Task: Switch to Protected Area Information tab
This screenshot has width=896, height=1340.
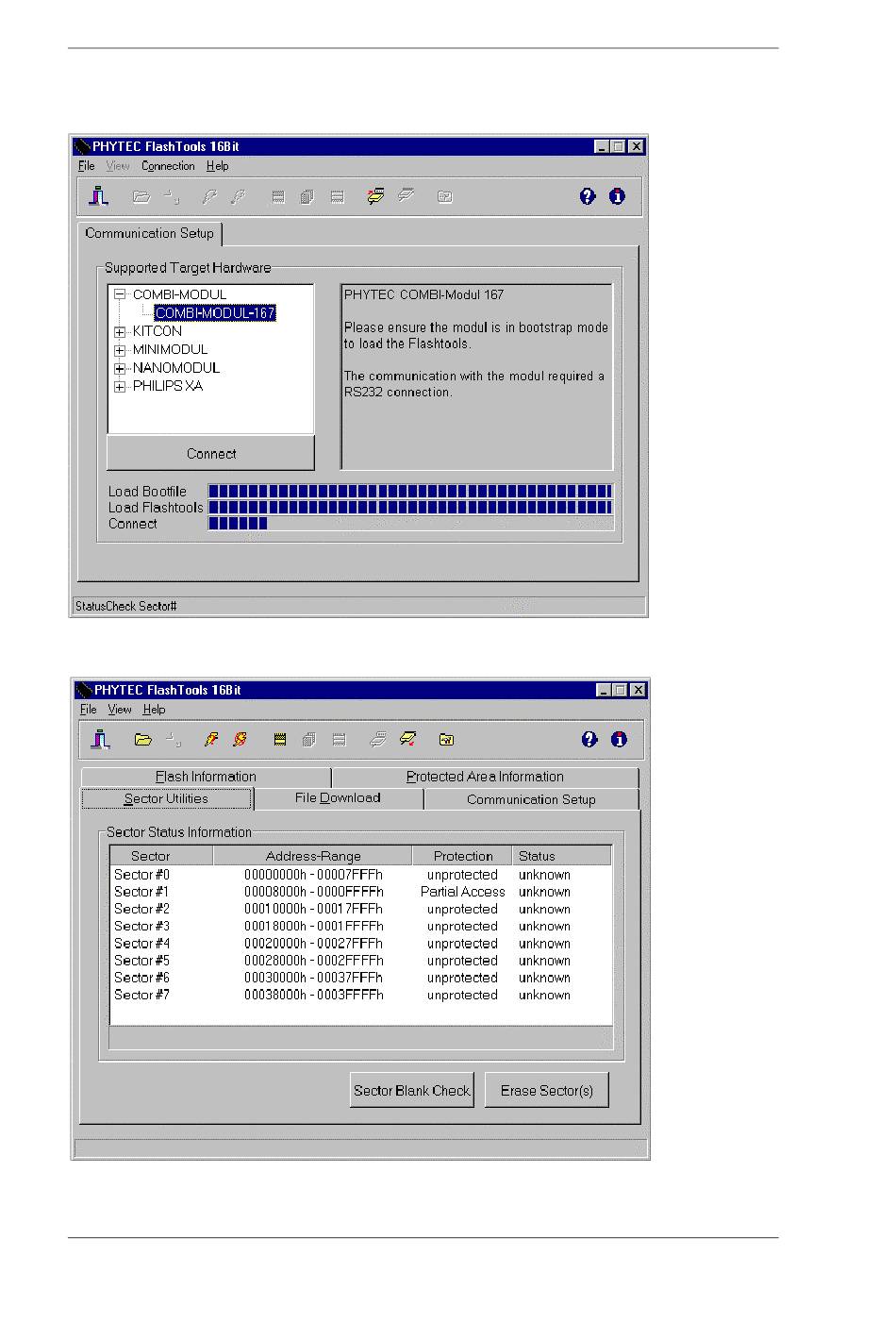Action: coord(485,777)
